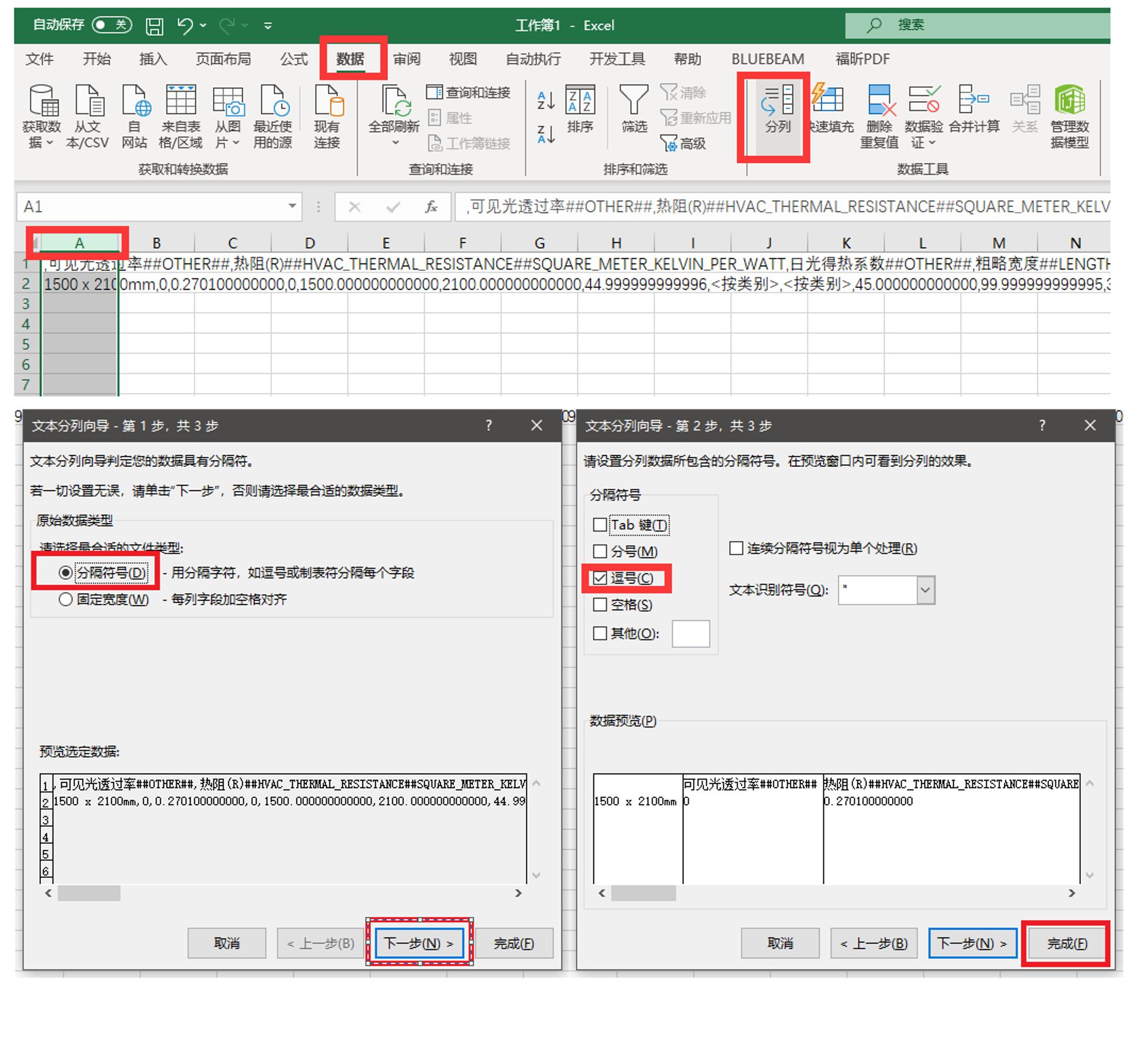The height and width of the screenshot is (1064, 1140).
Task: Open the Data (数据) ribbon tab
Action: coord(350,59)
